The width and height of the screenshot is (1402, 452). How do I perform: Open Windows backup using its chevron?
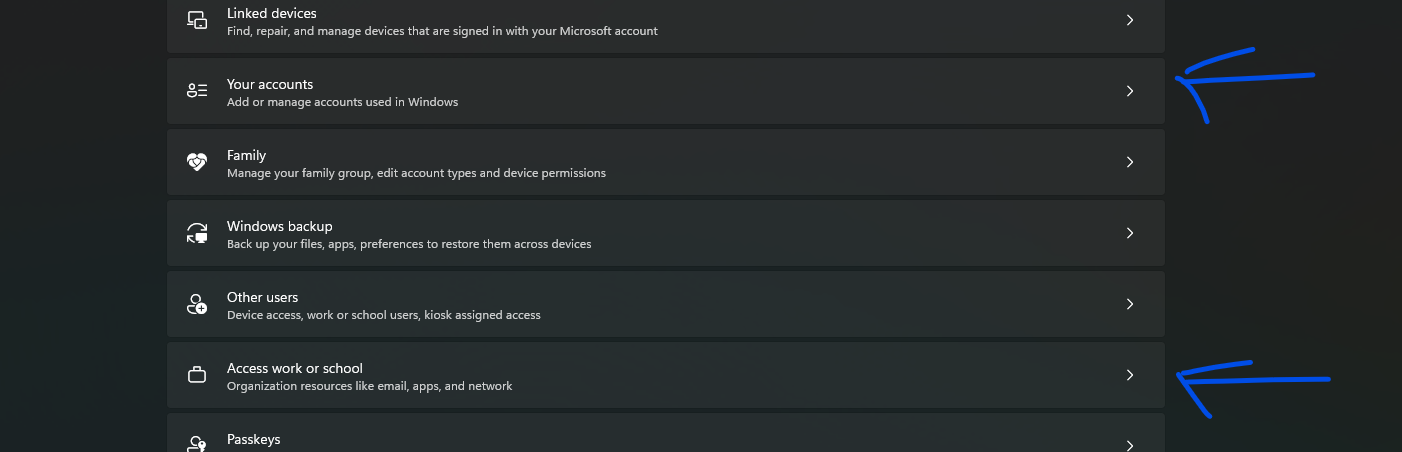pyautogui.click(x=1130, y=233)
